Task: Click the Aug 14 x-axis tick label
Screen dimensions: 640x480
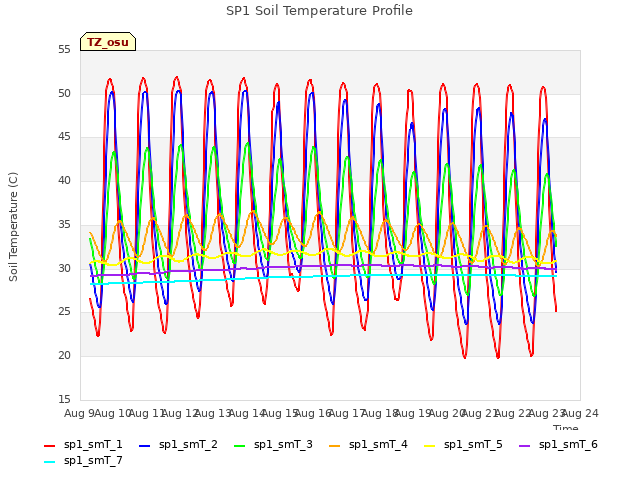Action: coord(247,413)
